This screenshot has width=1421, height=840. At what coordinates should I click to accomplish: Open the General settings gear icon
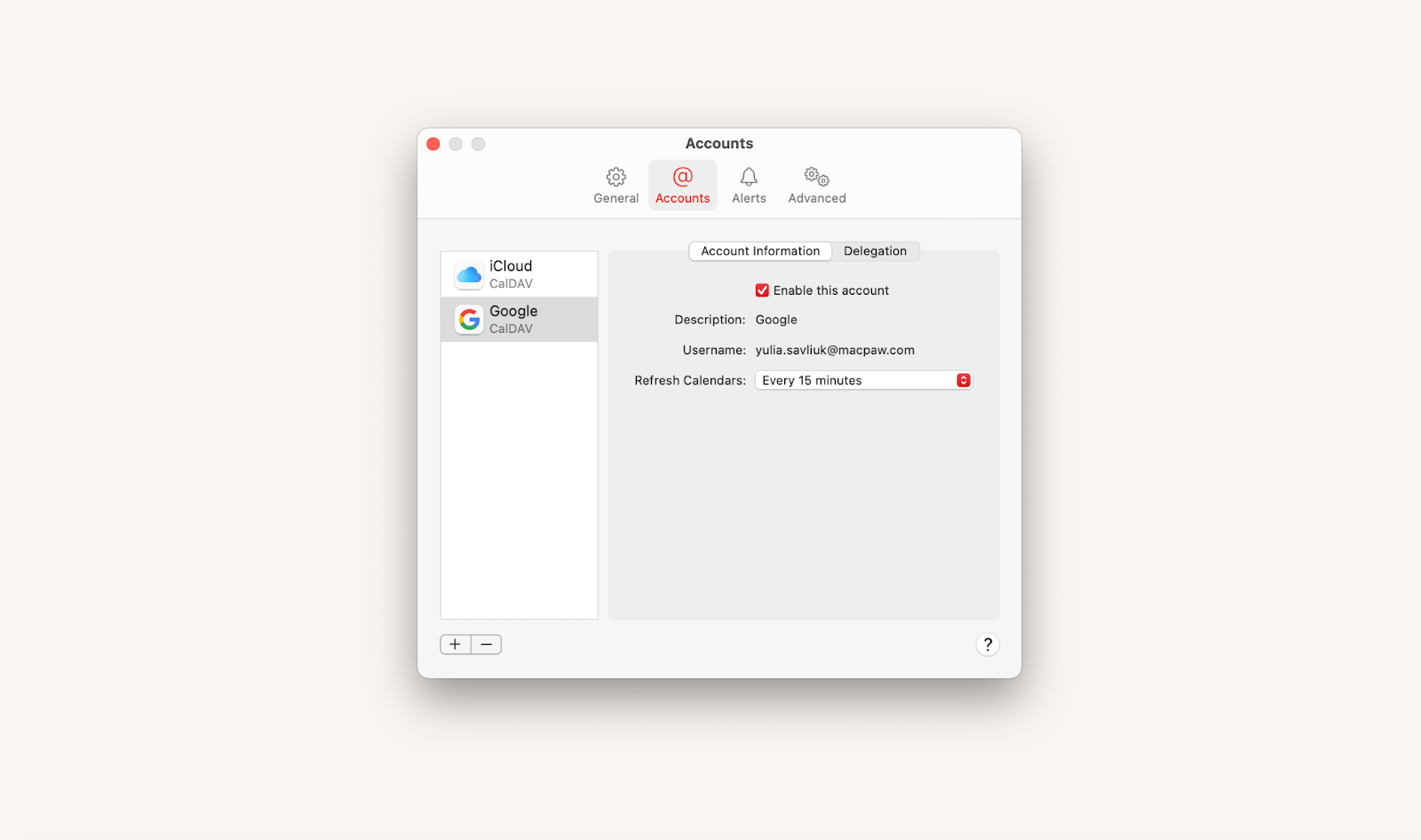(615, 177)
